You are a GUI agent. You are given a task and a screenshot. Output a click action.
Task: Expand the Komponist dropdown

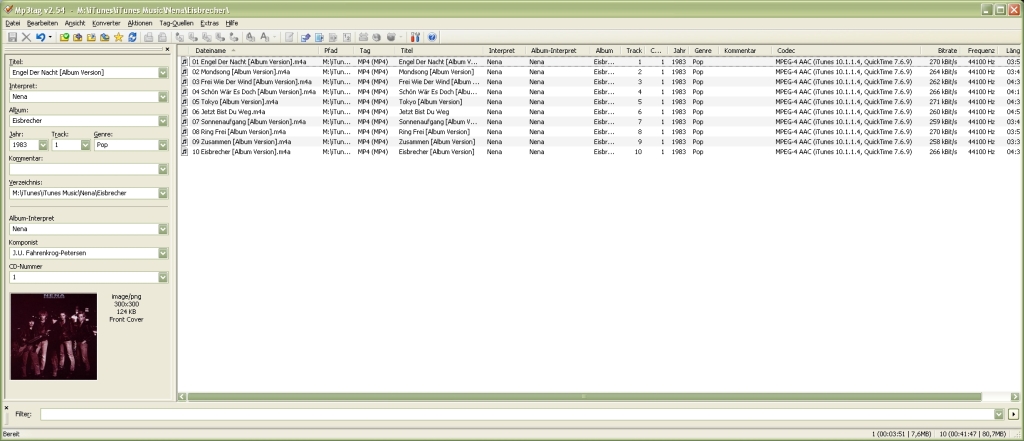click(x=162, y=253)
